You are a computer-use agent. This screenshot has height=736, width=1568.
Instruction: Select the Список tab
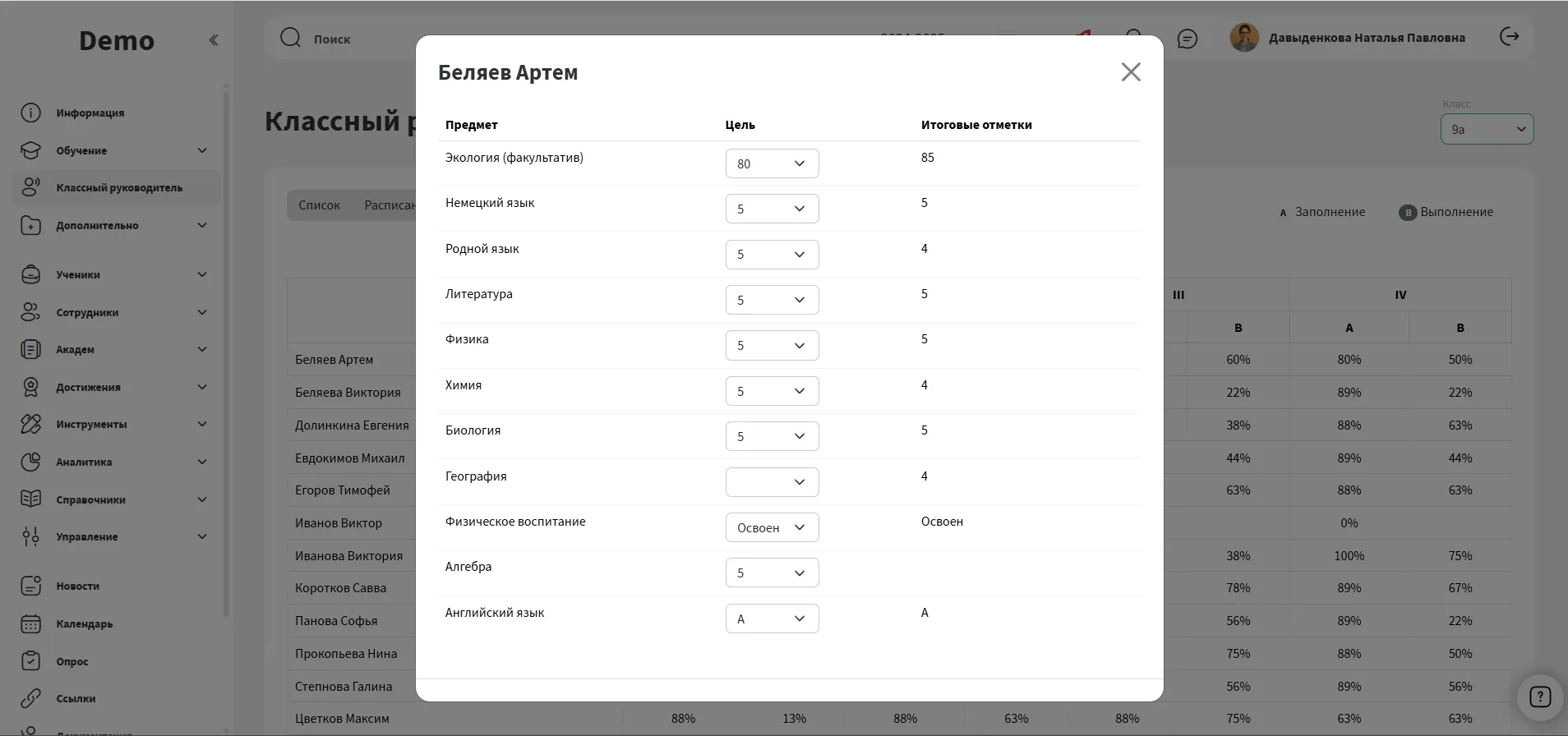(x=319, y=205)
